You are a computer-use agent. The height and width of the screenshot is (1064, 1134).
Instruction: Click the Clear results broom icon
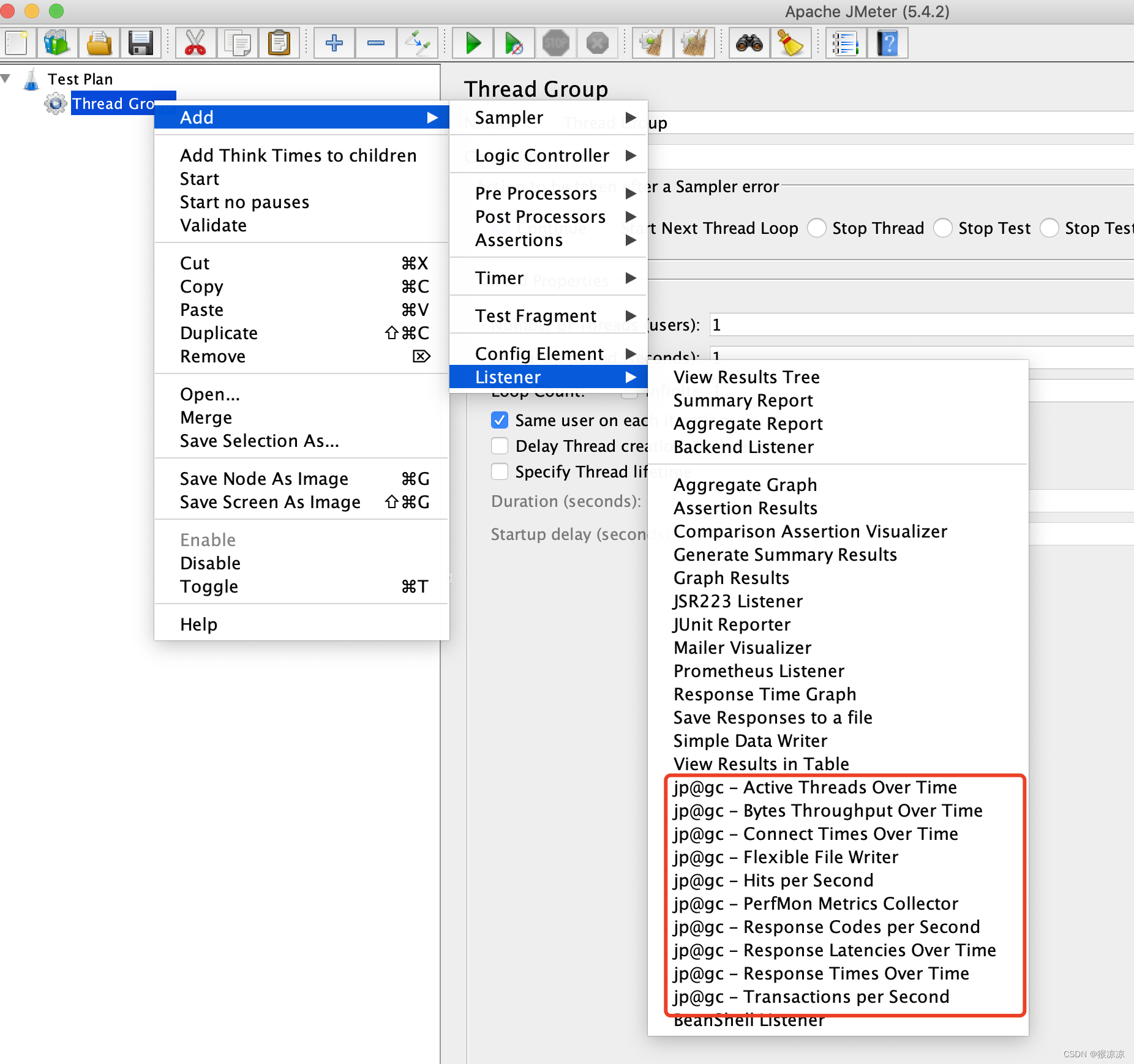(652, 43)
